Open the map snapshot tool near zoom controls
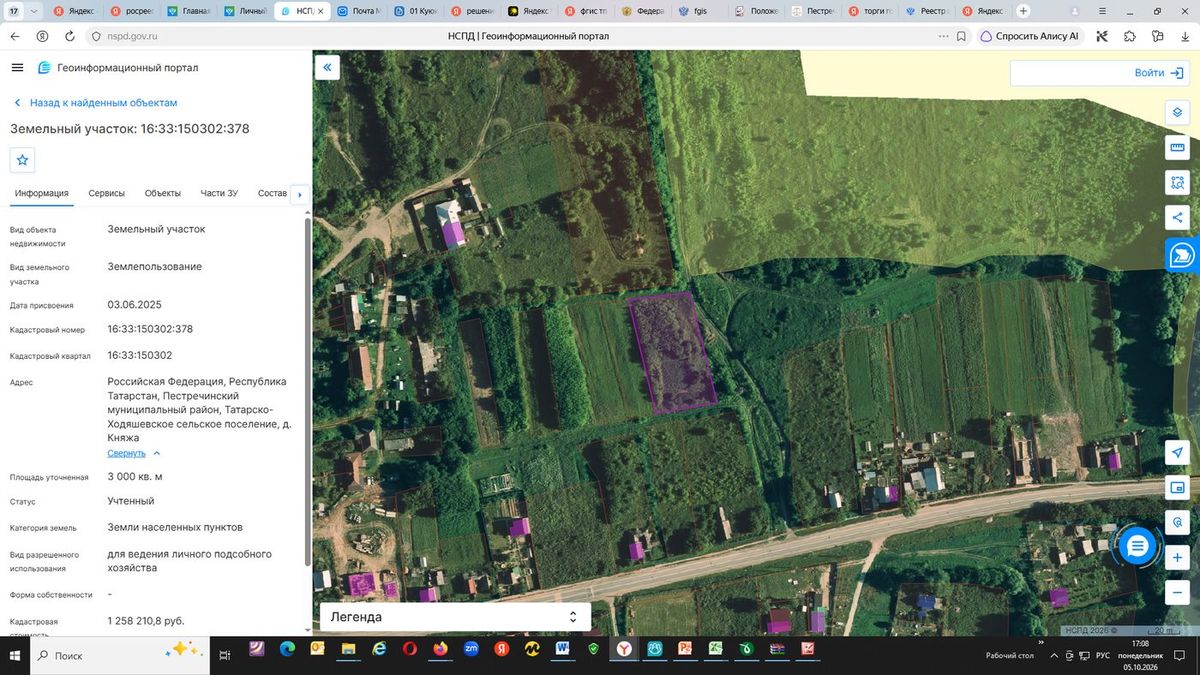The image size is (1200, 675). tap(1177, 488)
